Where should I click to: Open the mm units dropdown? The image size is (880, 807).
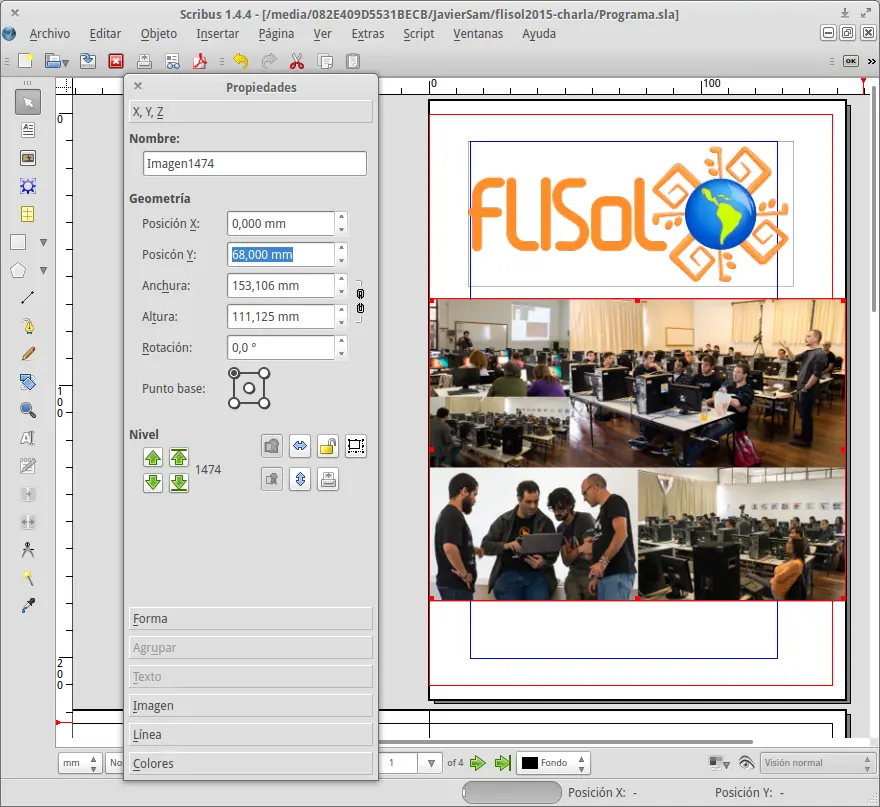pyautogui.click(x=80, y=763)
